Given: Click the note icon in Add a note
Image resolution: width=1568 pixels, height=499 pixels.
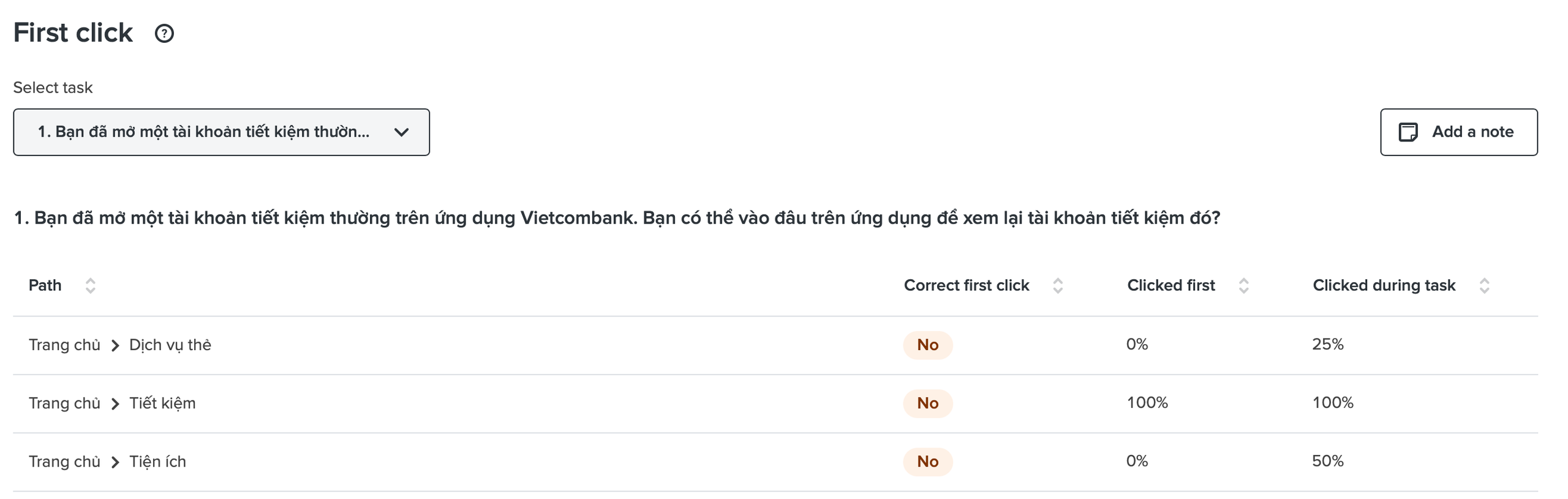Looking at the screenshot, I should (x=1407, y=132).
